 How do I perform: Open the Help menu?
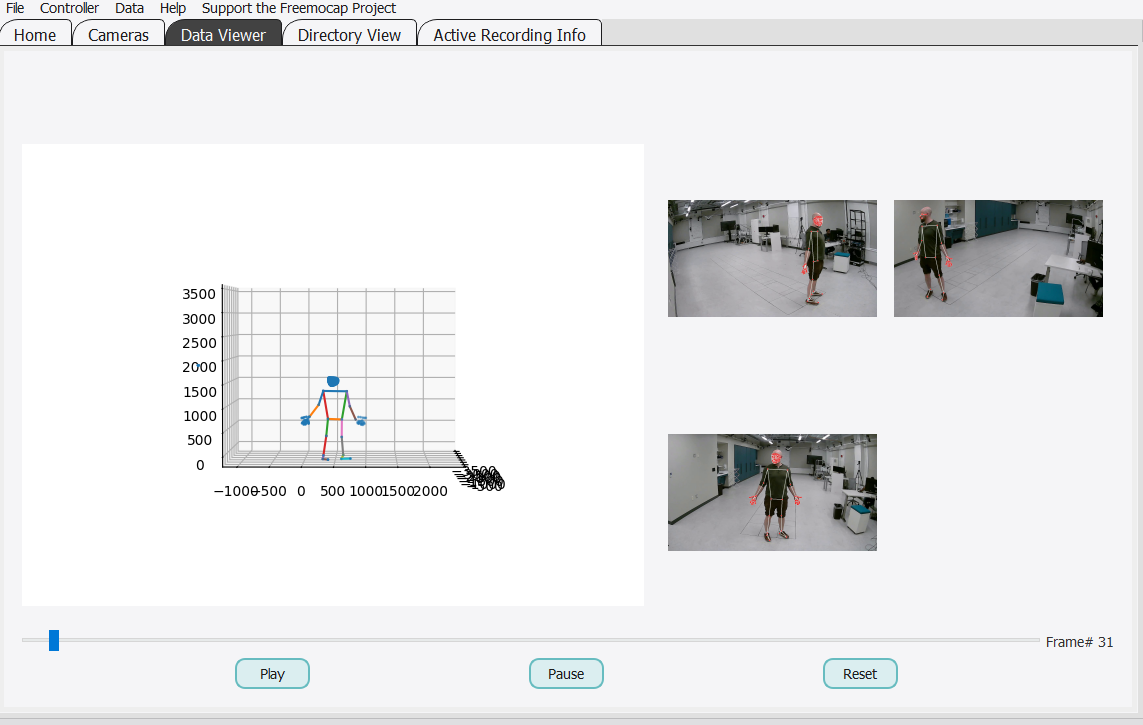(172, 8)
